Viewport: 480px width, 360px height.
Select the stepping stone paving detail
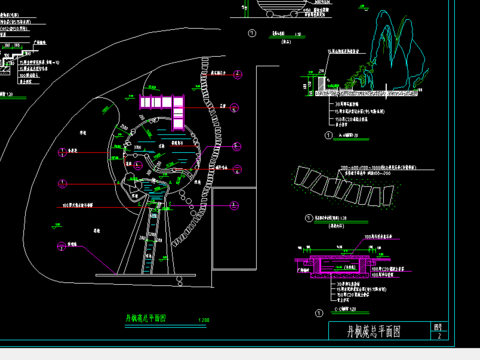tap(345, 187)
